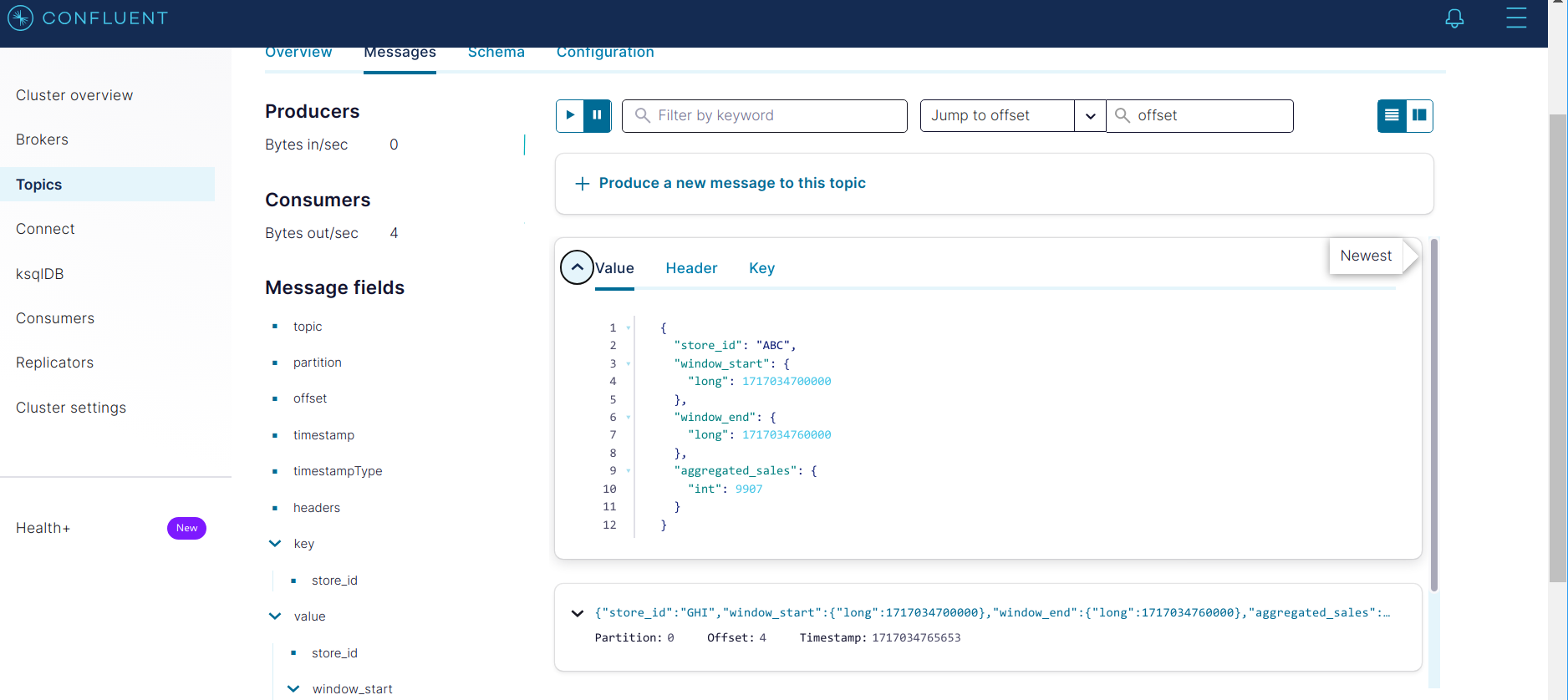Switch to the Schema tab
Screen dimensions: 1568x700
tap(496, 53)
